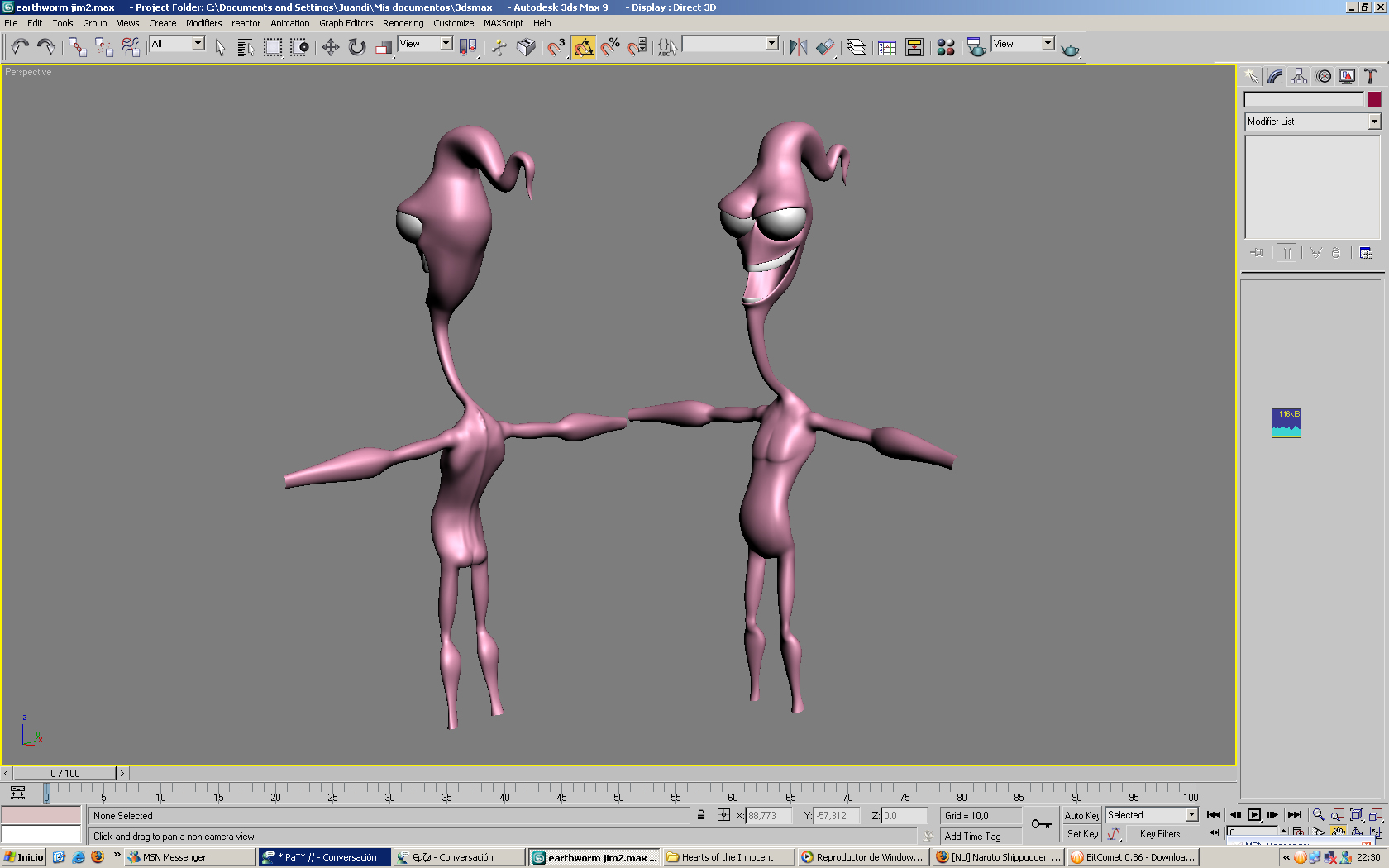This screenshot has width=1389, height=868.
Task: Switch to the Utilities command panel tab
Action: tap(1371, 77)
